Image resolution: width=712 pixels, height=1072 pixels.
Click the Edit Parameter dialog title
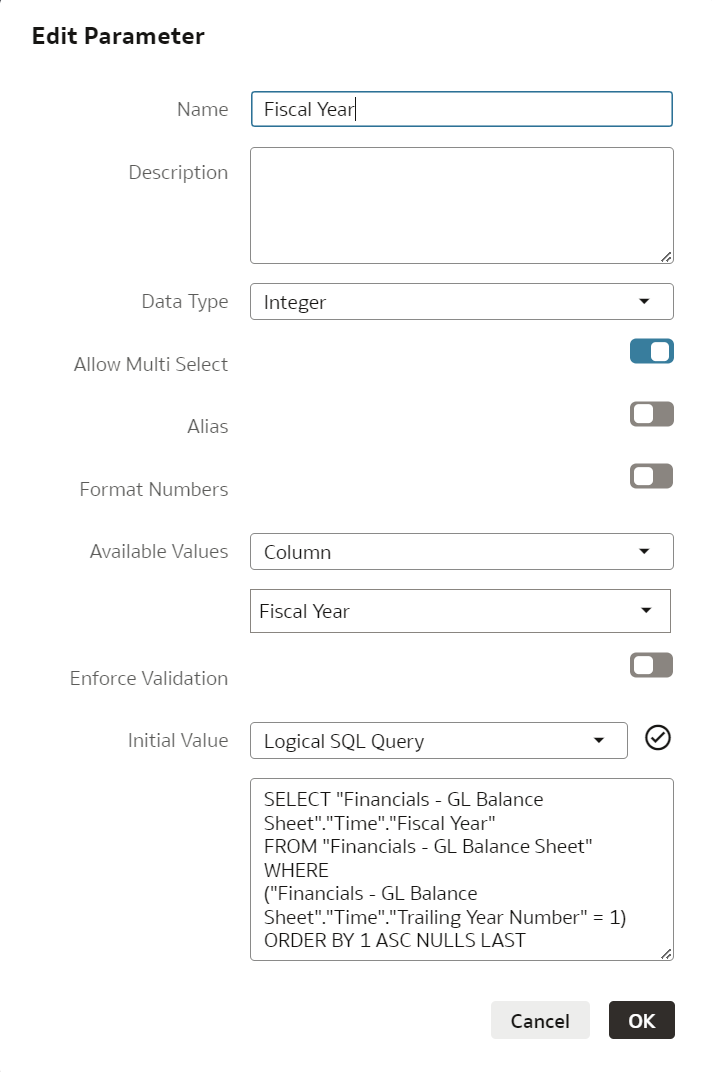(x=118, y=37)
